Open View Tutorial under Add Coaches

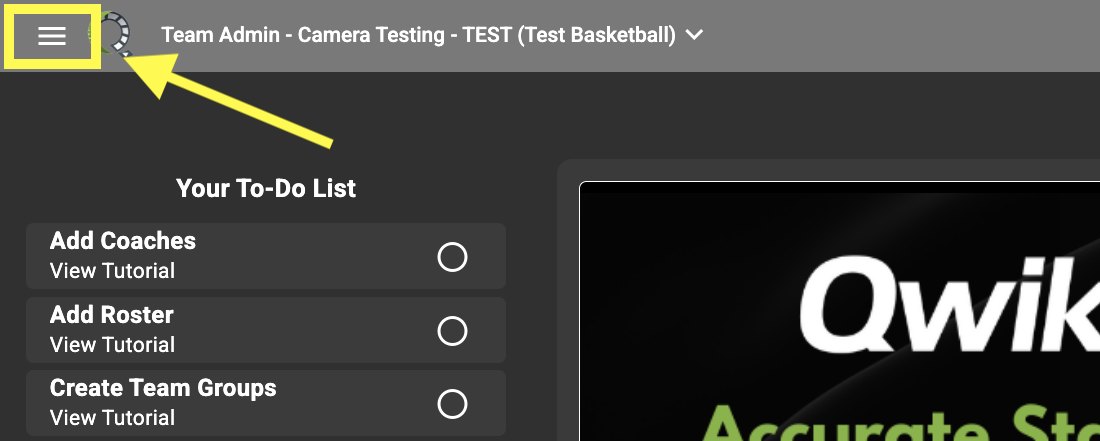(x=112, y=271)
